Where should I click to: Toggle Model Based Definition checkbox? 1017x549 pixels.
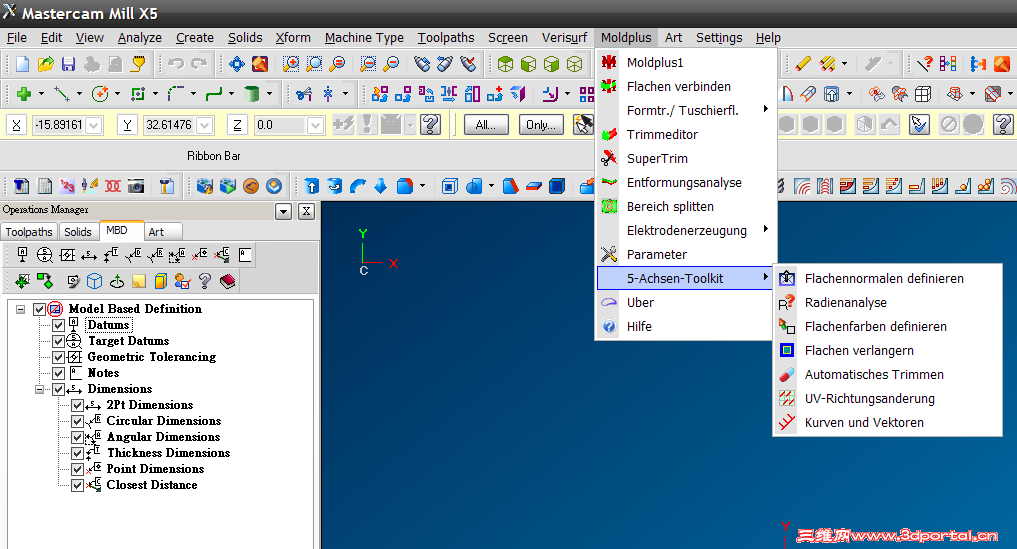(40, 309)
